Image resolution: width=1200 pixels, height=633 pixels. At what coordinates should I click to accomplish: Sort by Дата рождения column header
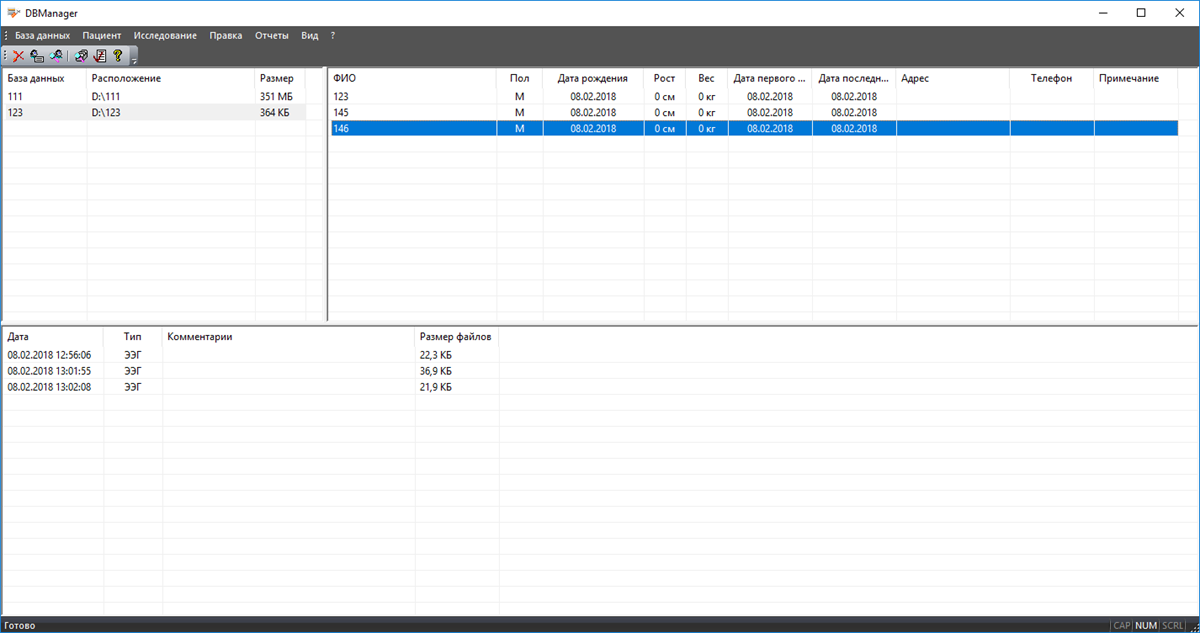click(593, 78)
